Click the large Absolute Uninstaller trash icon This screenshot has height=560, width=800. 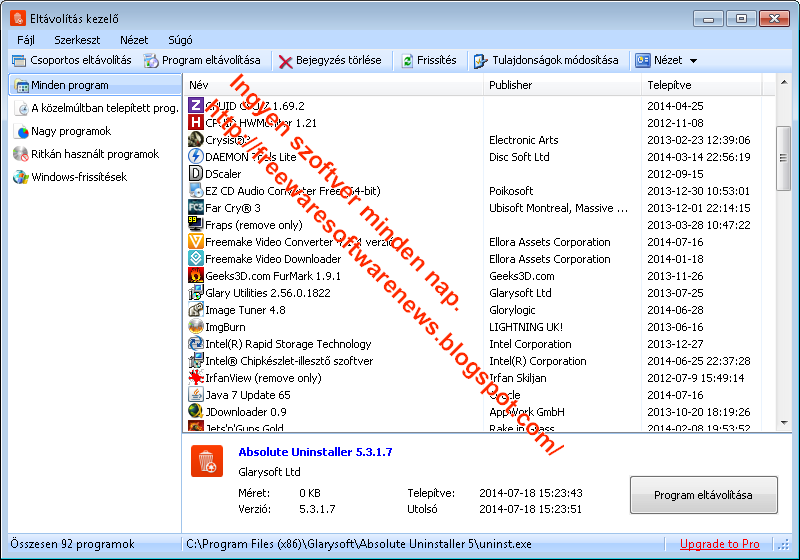point(207,461)
